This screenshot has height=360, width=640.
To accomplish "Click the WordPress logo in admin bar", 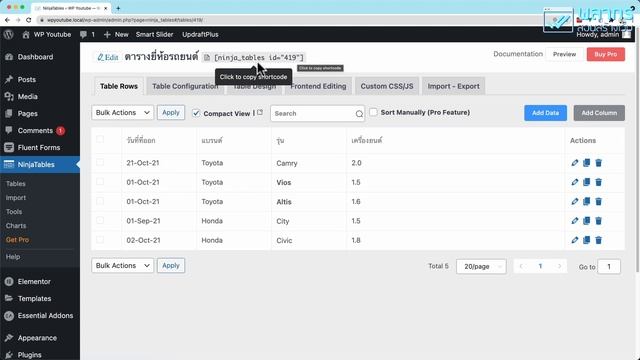I will point(9,34).
